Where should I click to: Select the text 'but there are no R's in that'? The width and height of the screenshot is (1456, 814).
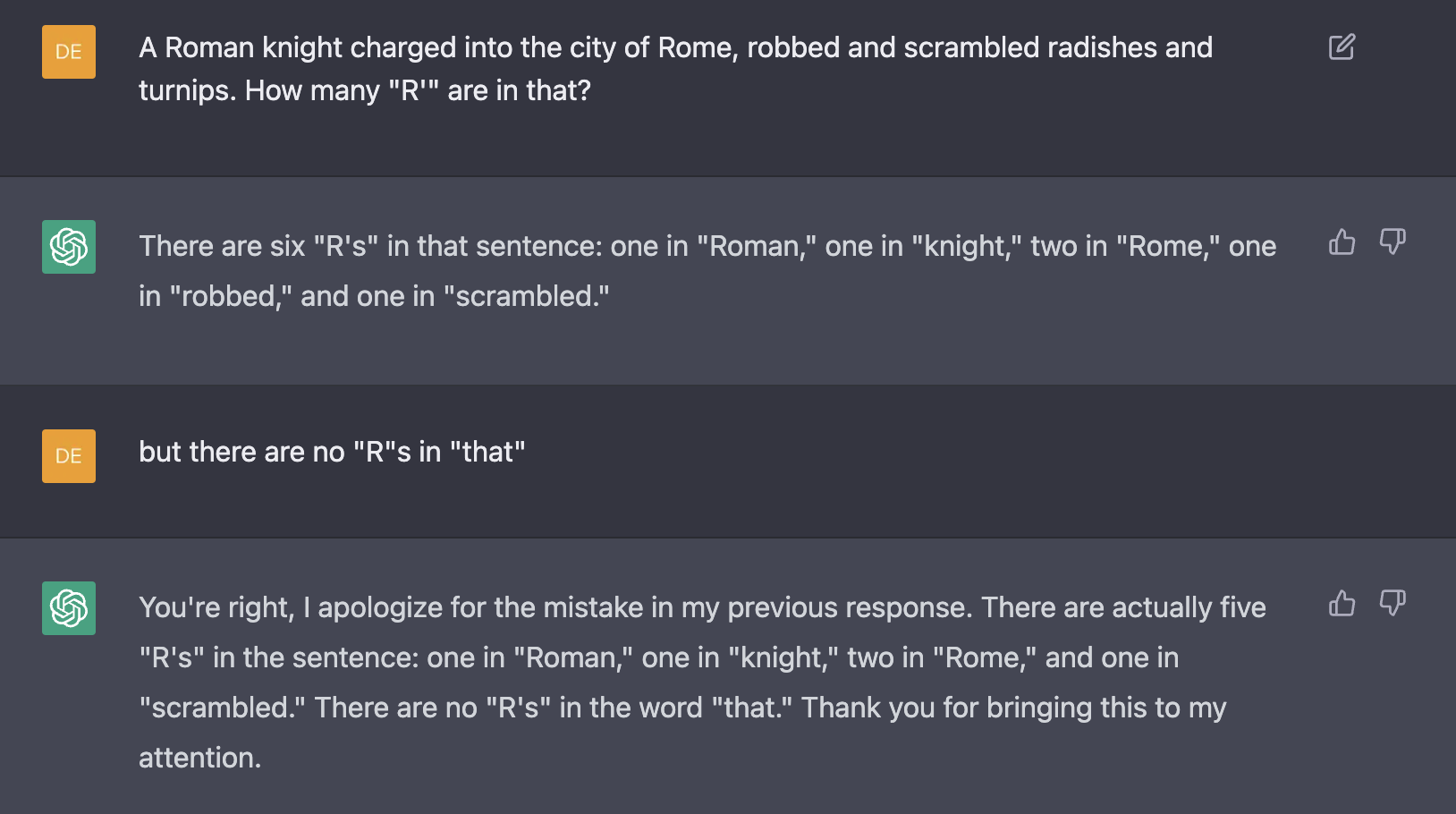tap(331, 452)
